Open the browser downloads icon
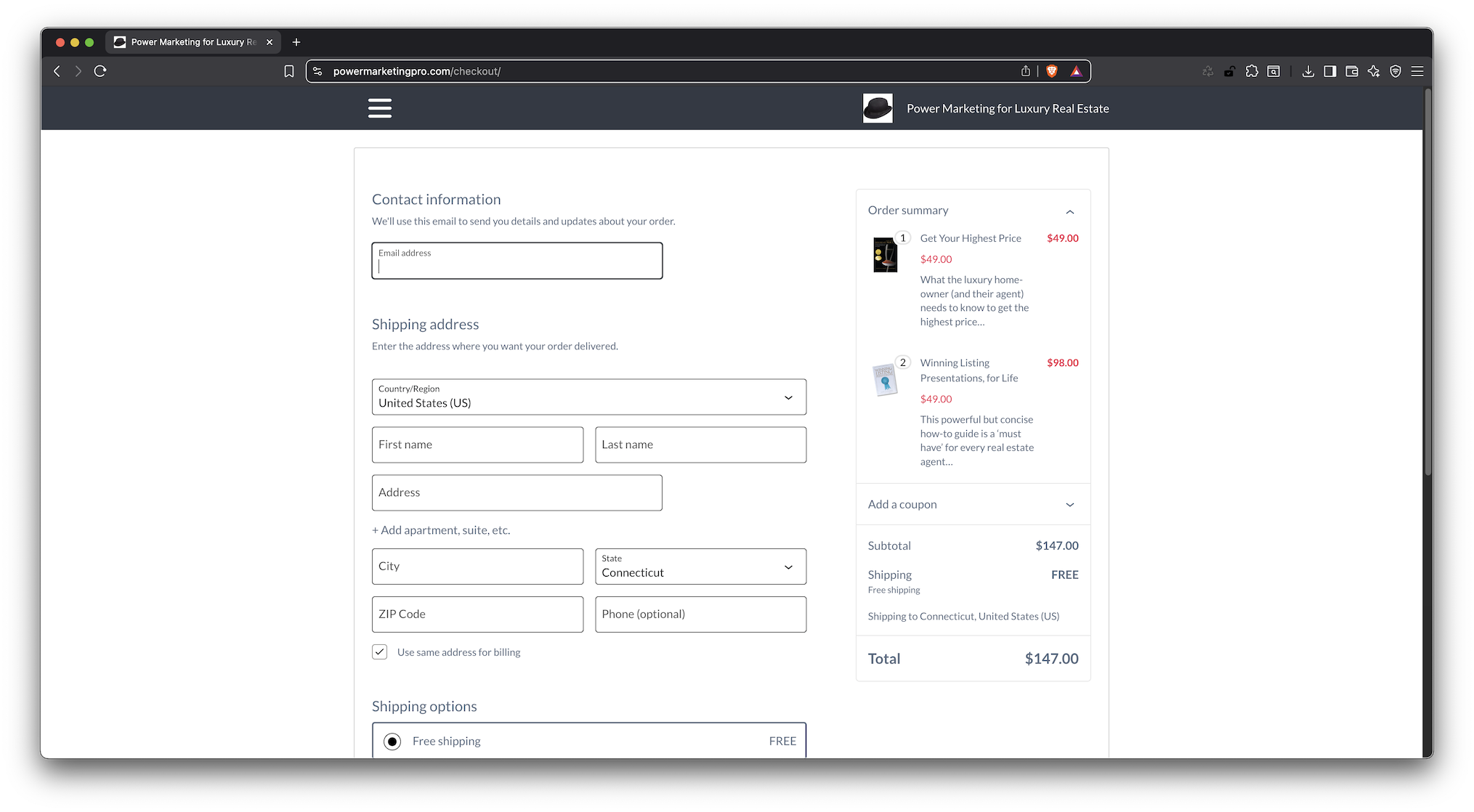 [1308, 71]
